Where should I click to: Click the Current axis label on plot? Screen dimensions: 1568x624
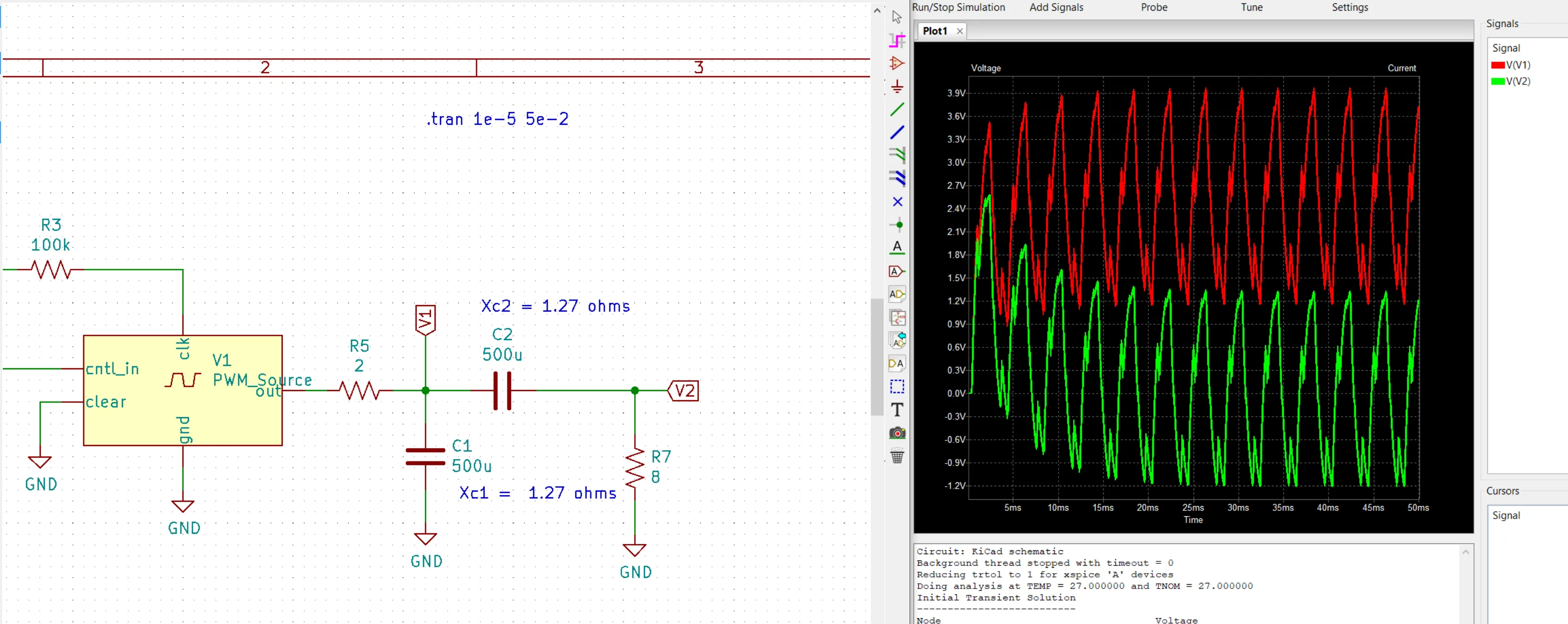pos(1401,68)
